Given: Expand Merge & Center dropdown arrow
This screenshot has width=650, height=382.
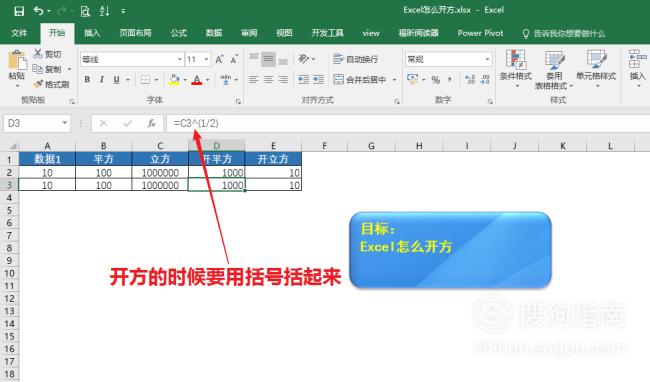Looking at the screenshot, I should [x=394, y=80].
